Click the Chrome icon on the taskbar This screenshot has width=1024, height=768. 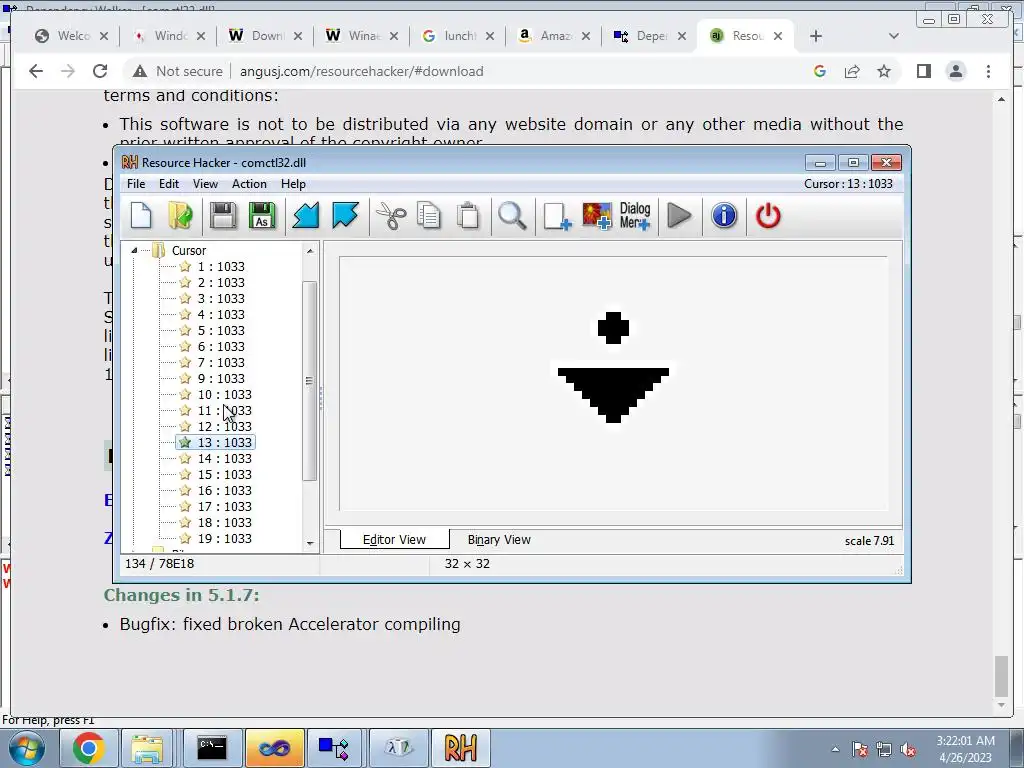pyautogui.click(x=89, y=748)
